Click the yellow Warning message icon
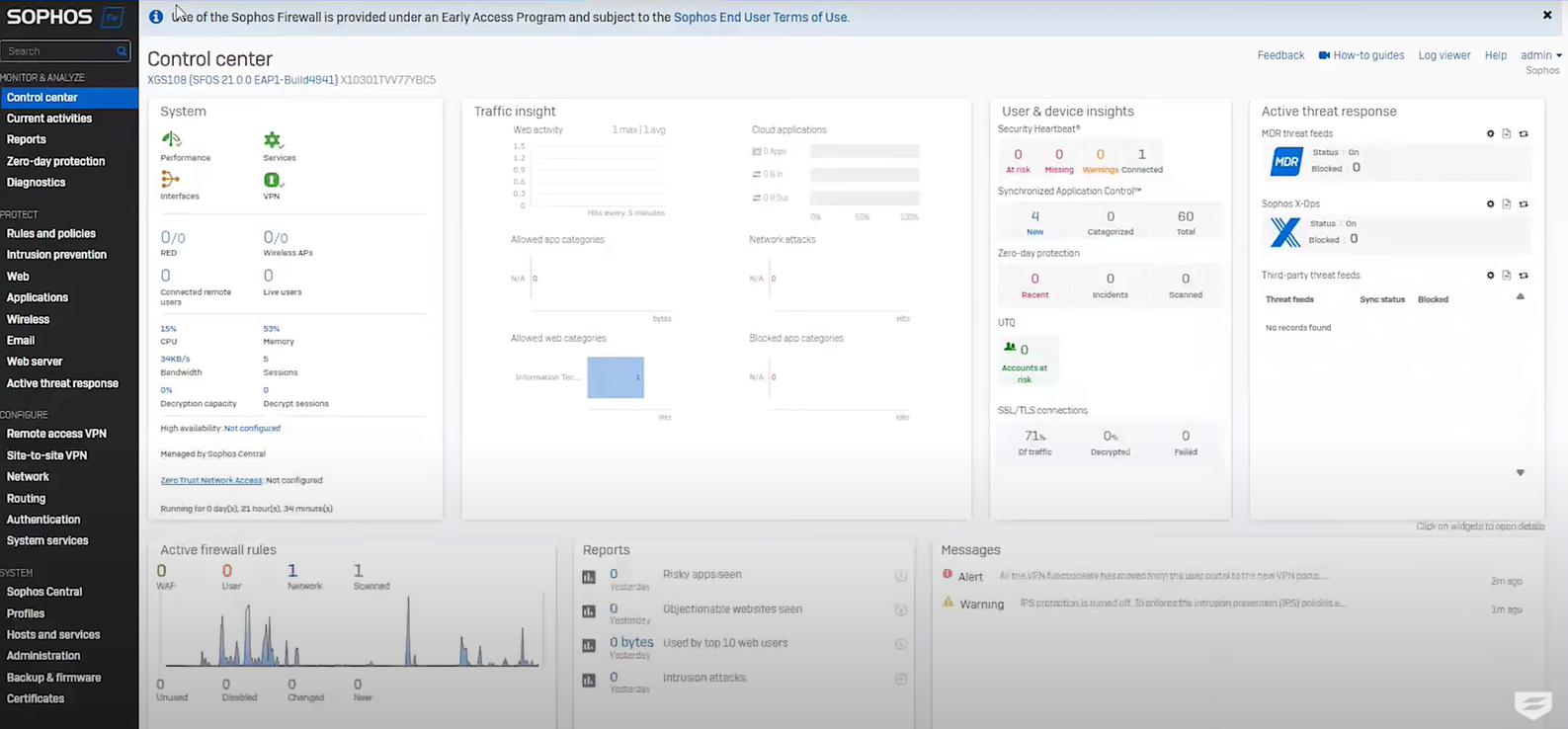1568x729 pixels. [949, 602]
